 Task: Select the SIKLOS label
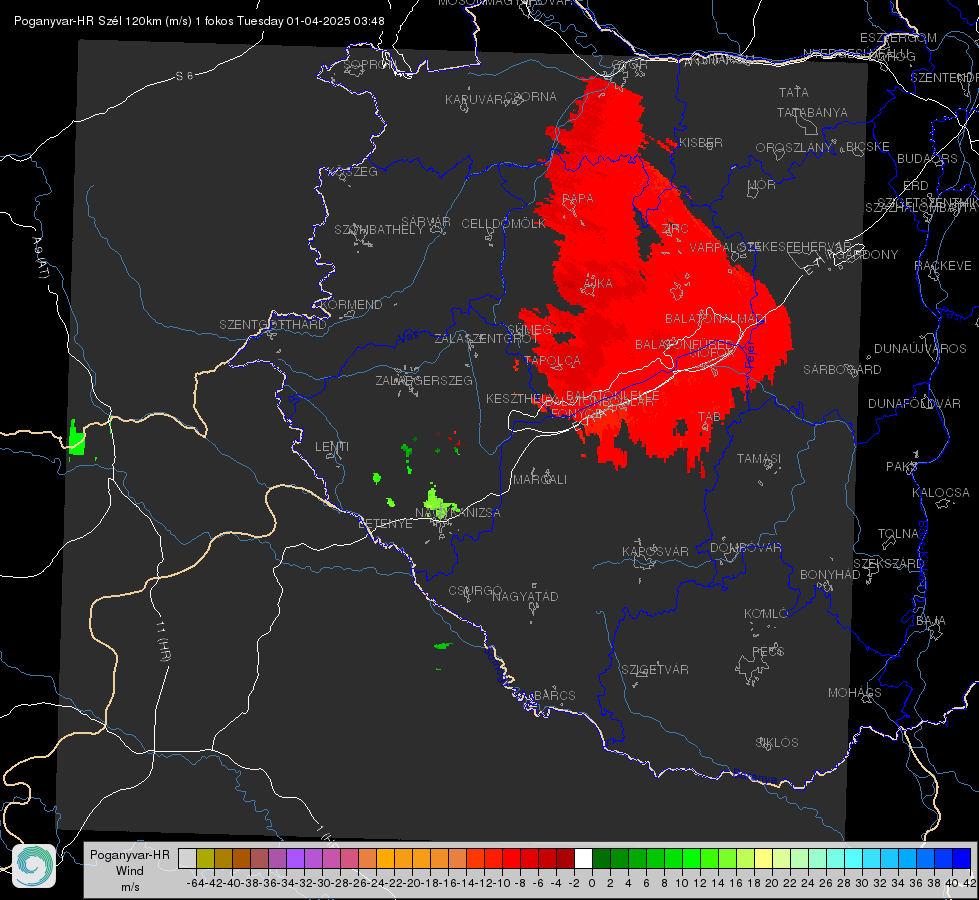[x=777, y=742]
